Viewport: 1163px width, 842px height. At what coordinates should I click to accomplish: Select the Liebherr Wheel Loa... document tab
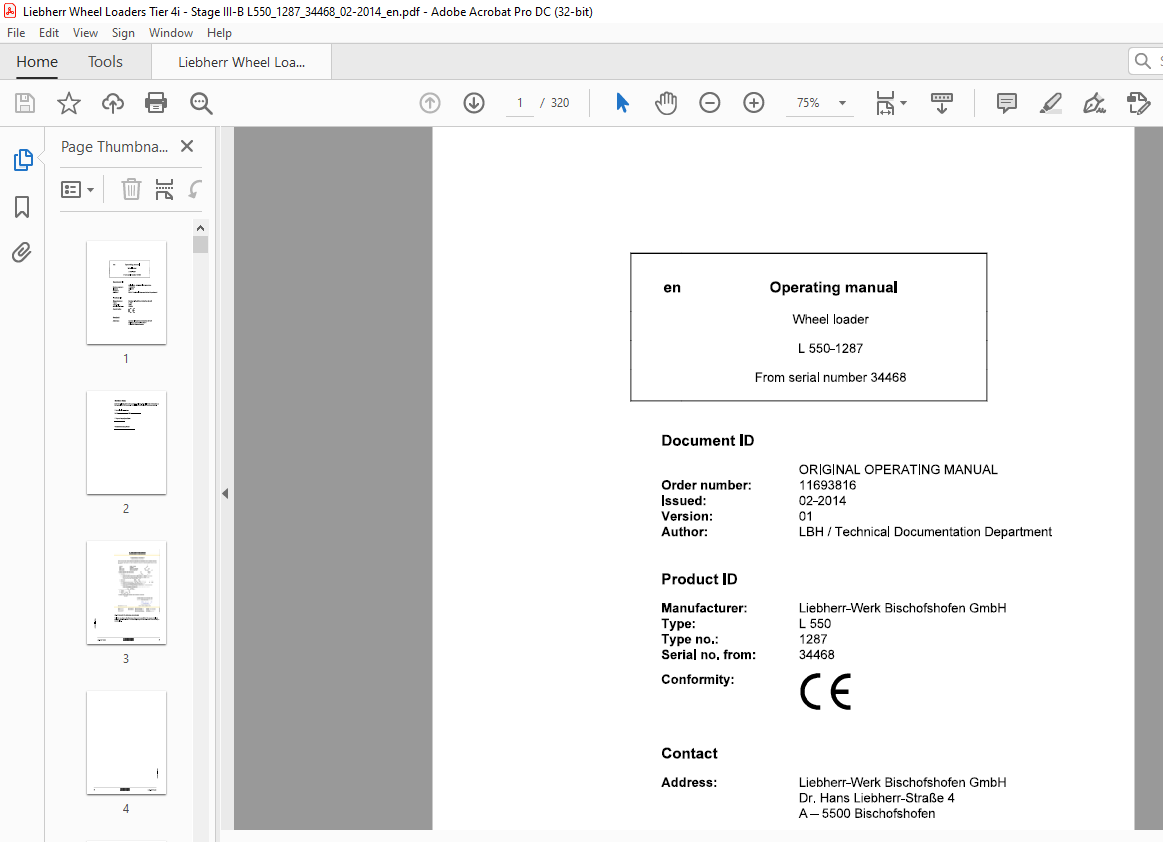[242, 62]
